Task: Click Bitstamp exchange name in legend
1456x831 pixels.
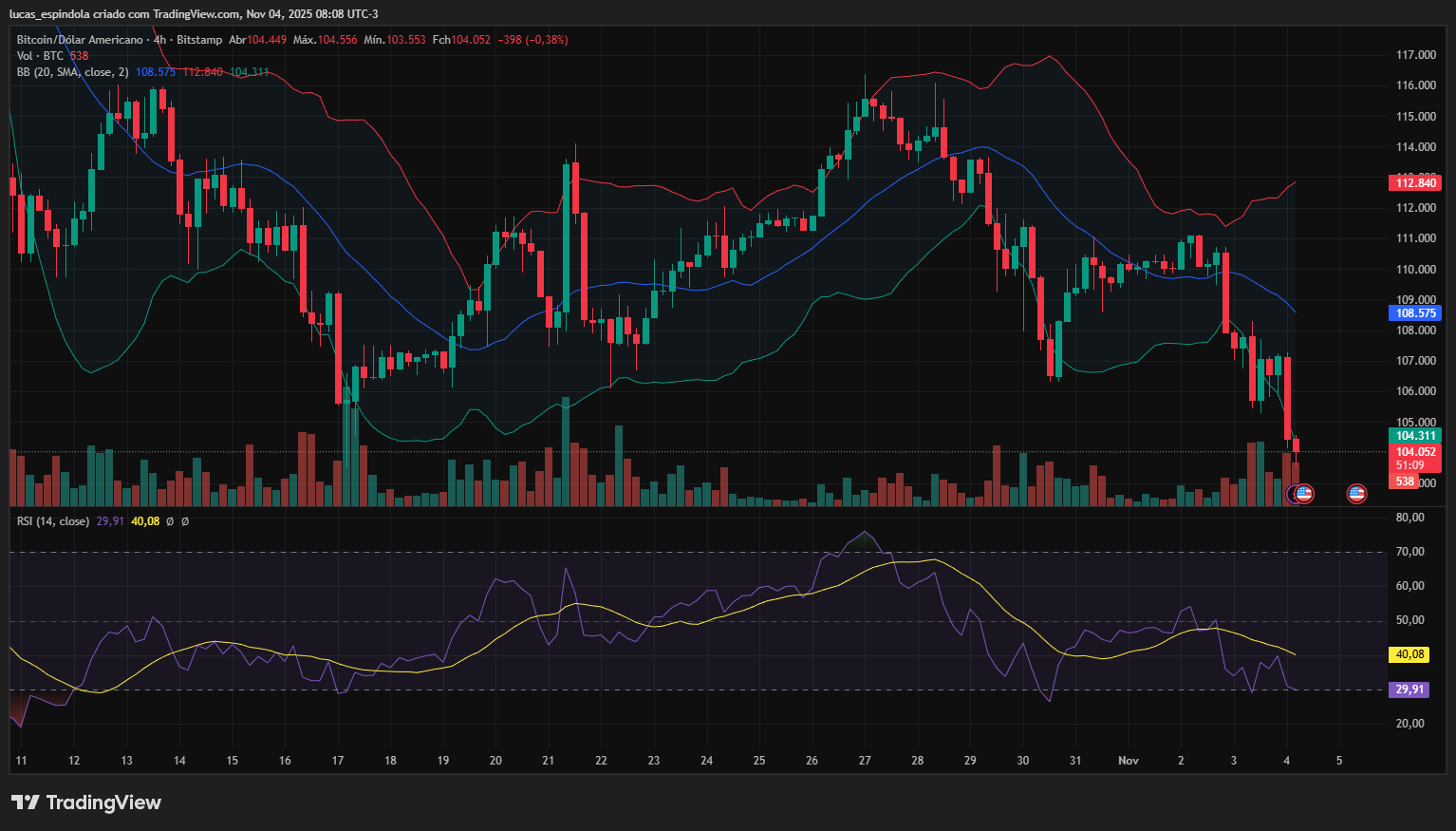Action: (199, 40)
